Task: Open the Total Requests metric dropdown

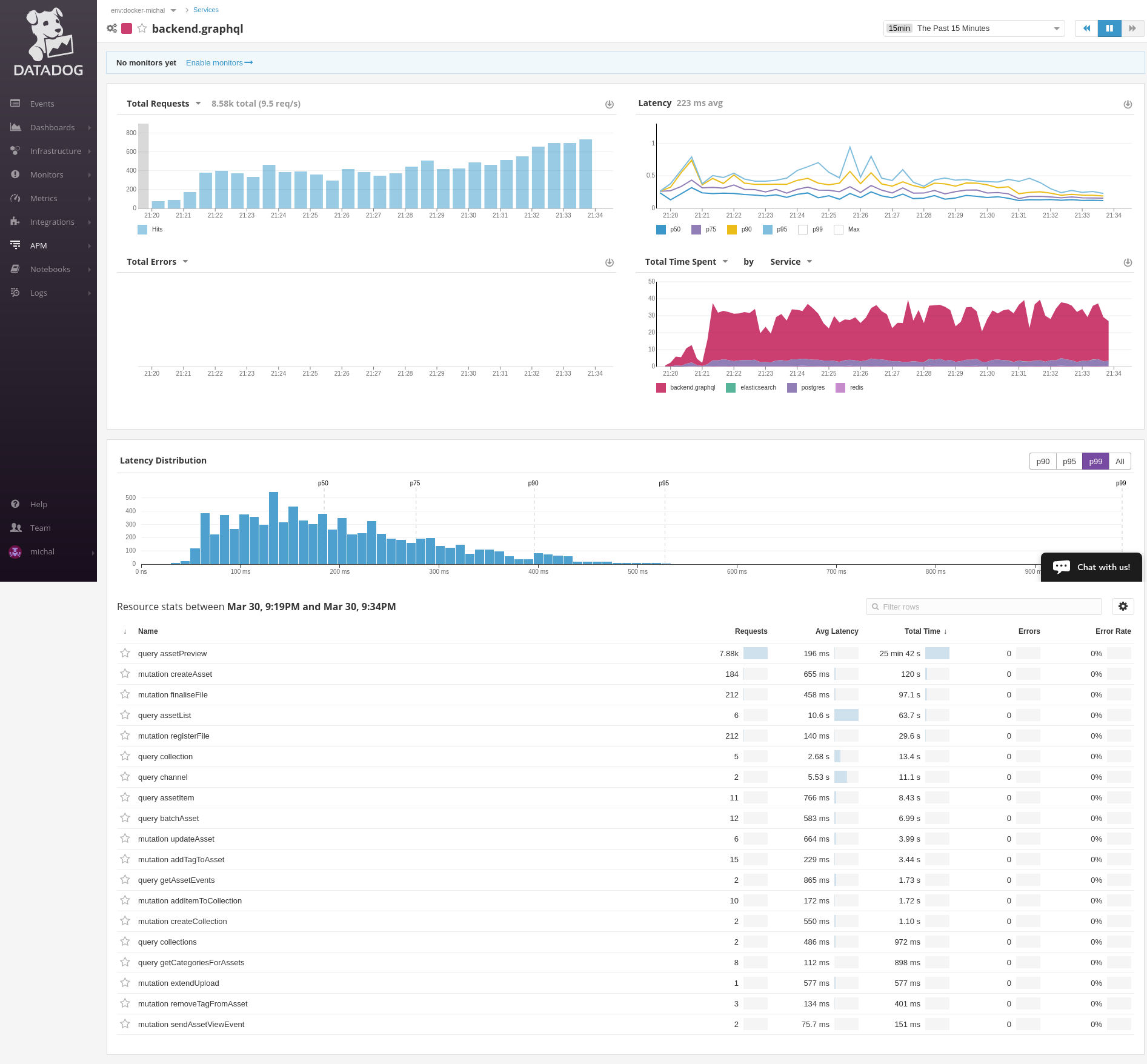Action: tap(164, 104)
